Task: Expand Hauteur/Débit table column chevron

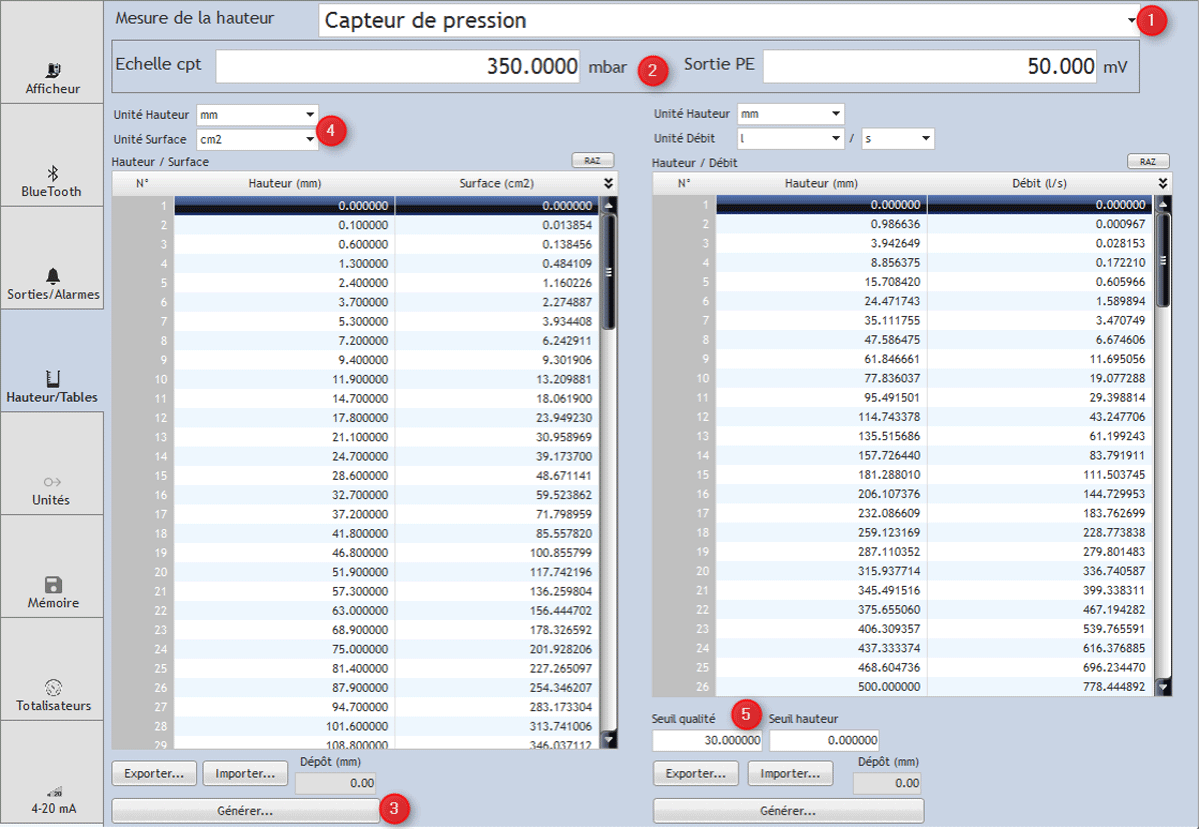Action: (x=1162, y=183)
